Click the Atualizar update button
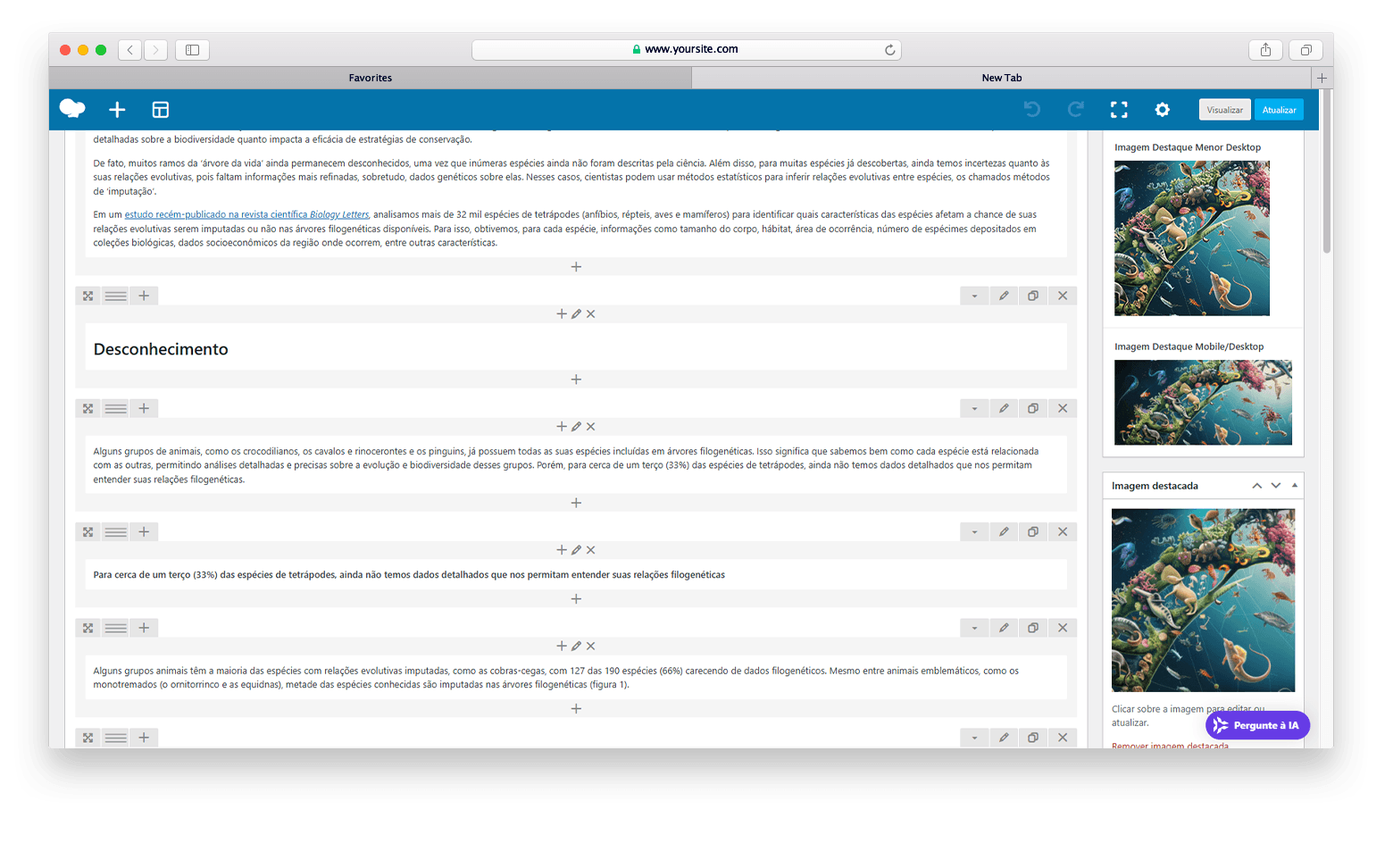1393x868 pixels. click(x=1279, y=110)
